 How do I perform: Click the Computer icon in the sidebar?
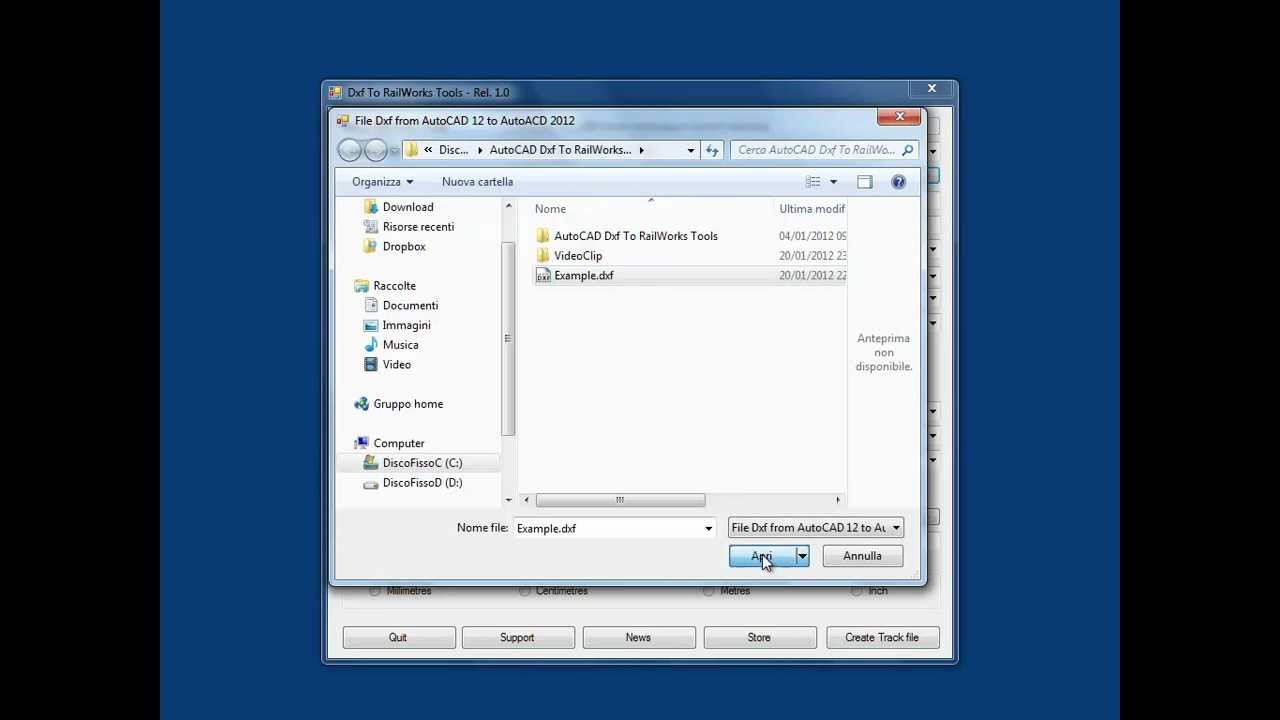coord(362,443)
